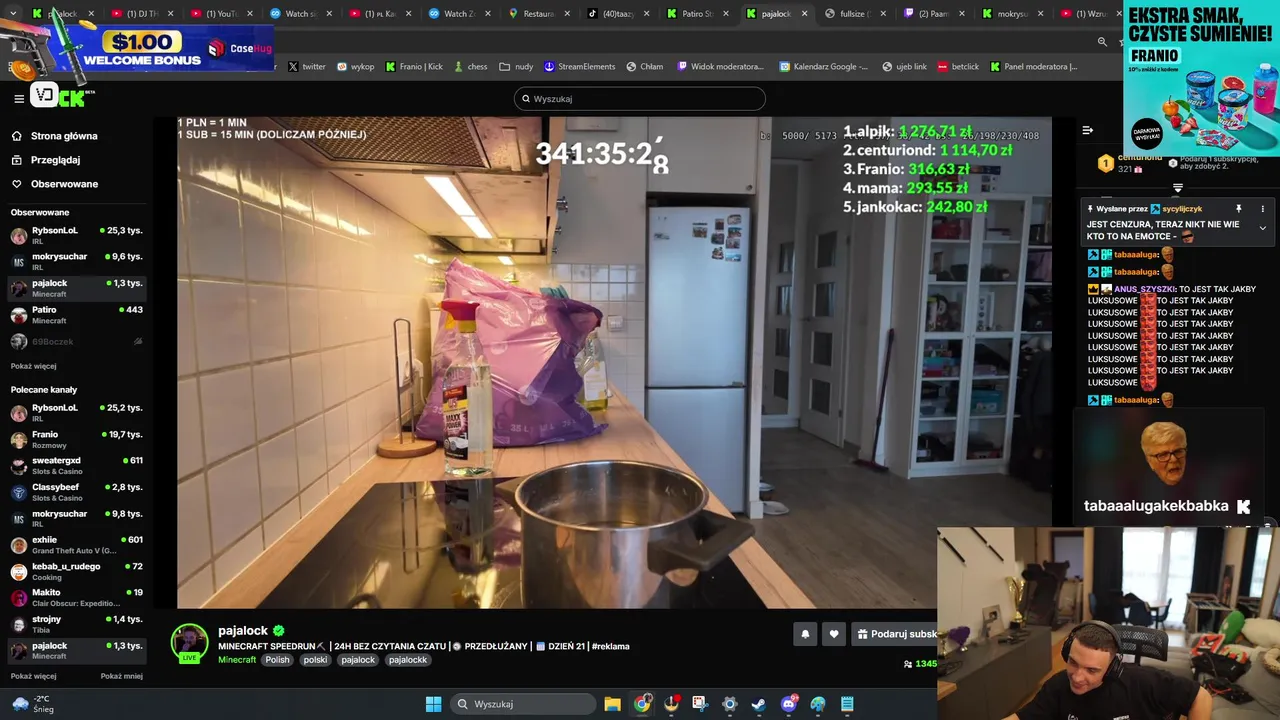Open Steam from the taskbar
The height and width of the screenshot is (720, 1280).
click(758, 704)
